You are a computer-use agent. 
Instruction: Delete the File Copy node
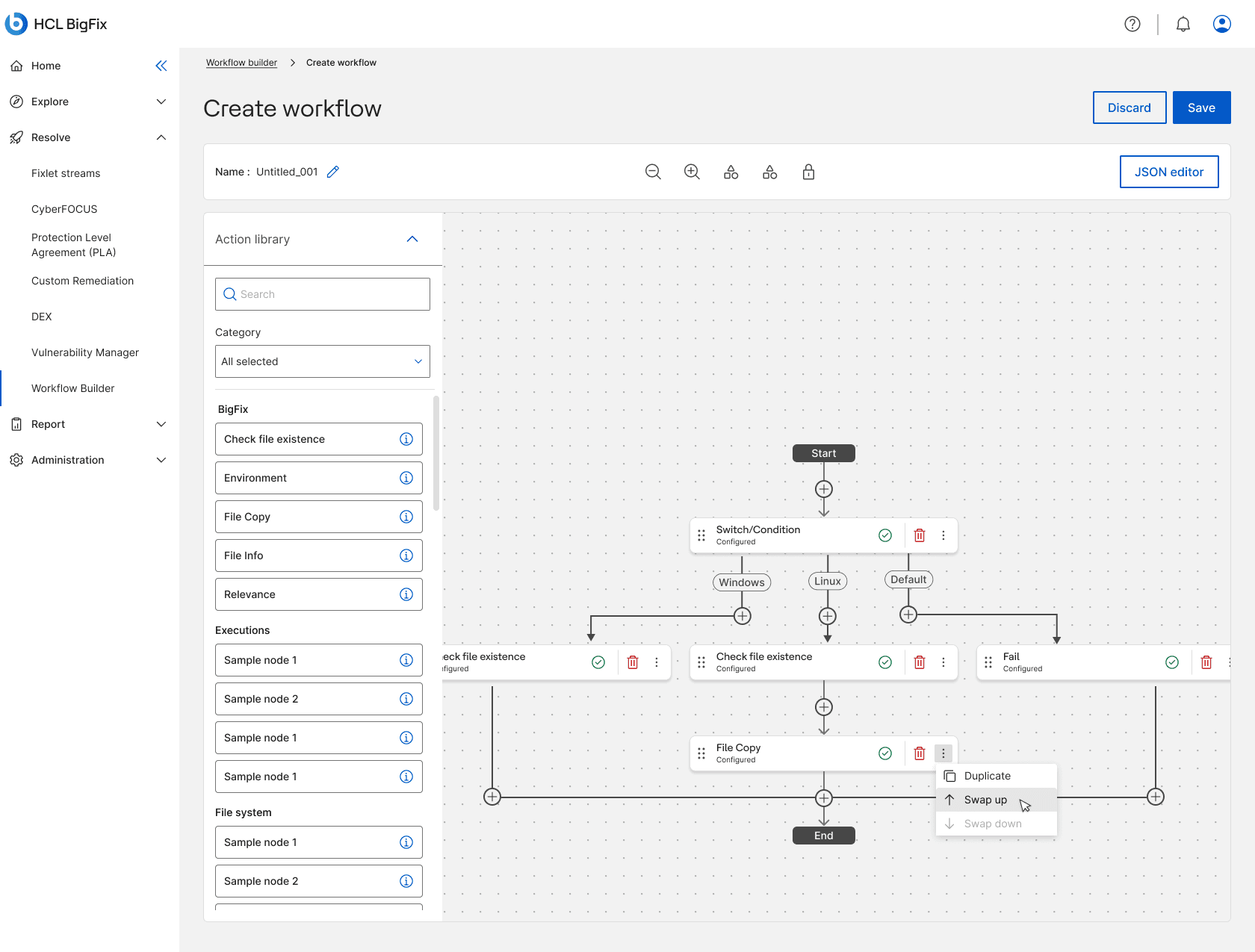coord(920,753)
